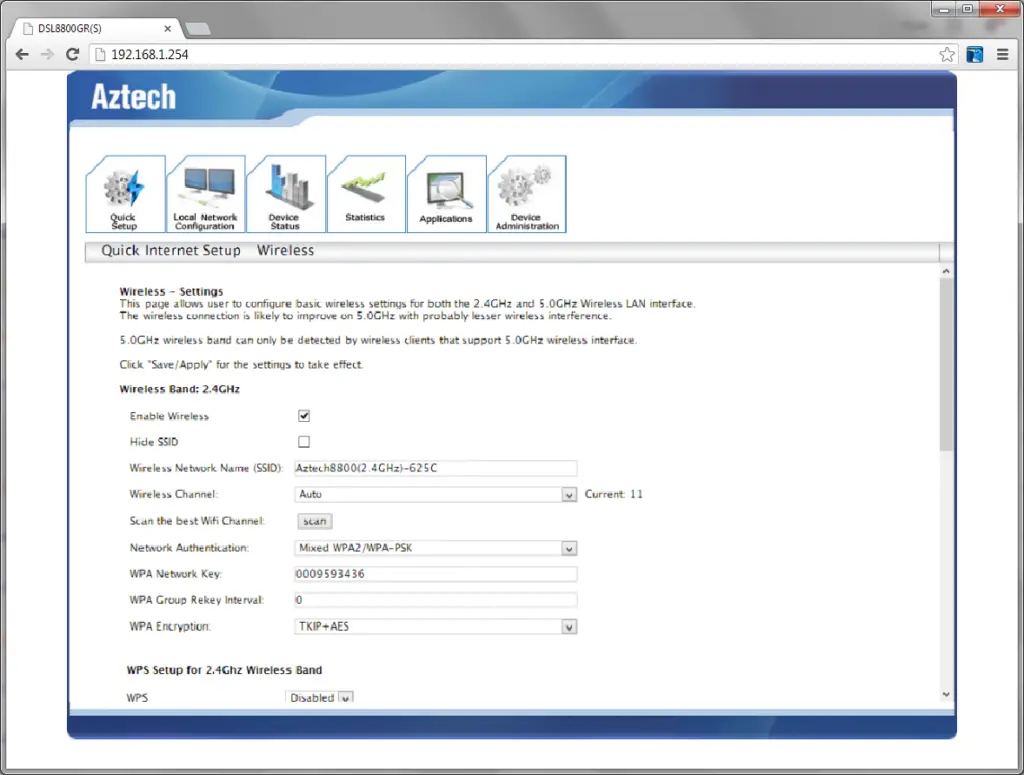Go forward in browser history
Image resolution: width=1024 pixels, height=775 pixels.
[x=47, y=55]
